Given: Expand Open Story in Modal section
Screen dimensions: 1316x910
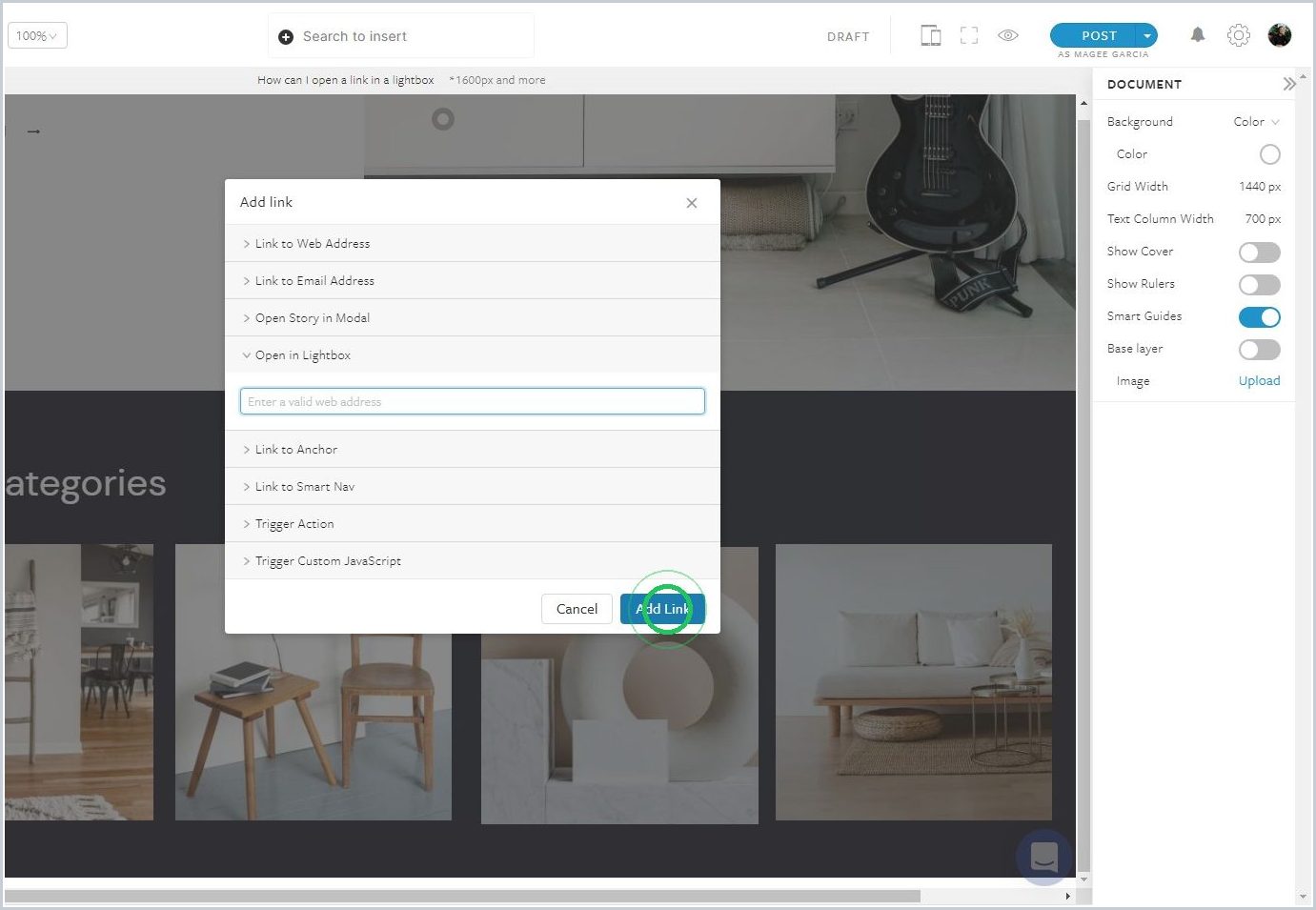Looking at the screenshot, I should click(x=473, y=318).
